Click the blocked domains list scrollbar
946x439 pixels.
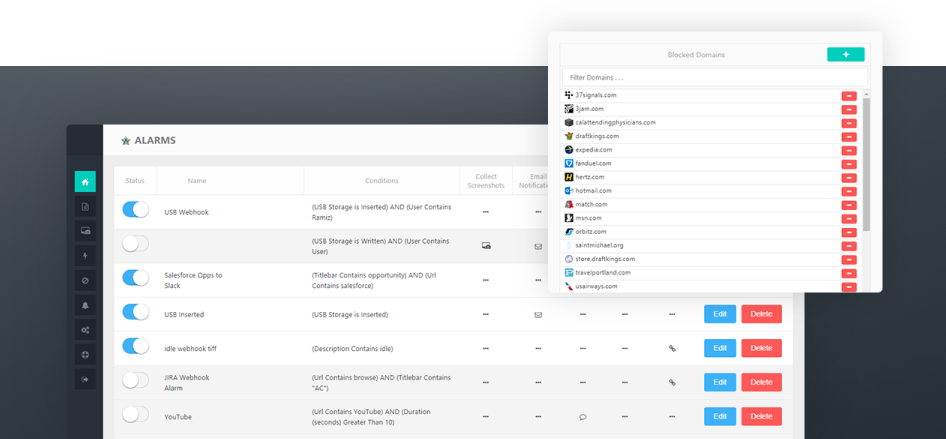coord(866,160)
